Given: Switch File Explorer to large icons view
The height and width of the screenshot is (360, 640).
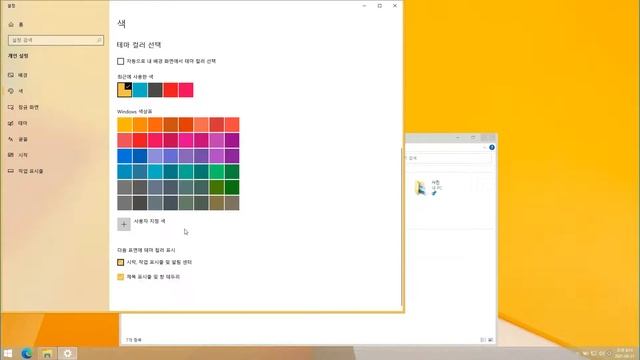Looking at the screenshot, I should [491, 340].
